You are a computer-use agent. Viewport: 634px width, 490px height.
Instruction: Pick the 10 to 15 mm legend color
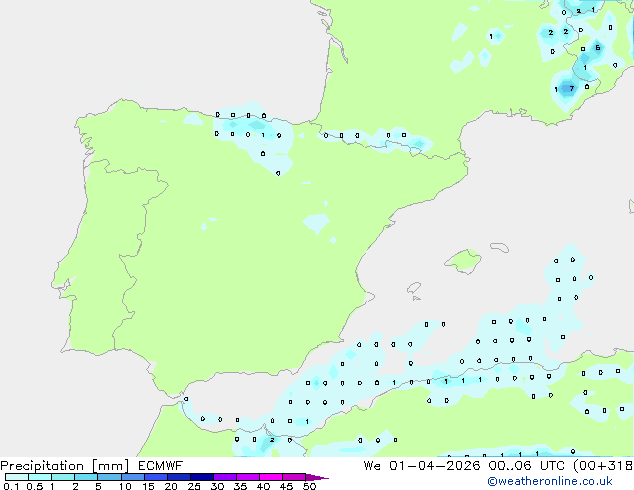[x=132, y=477]
